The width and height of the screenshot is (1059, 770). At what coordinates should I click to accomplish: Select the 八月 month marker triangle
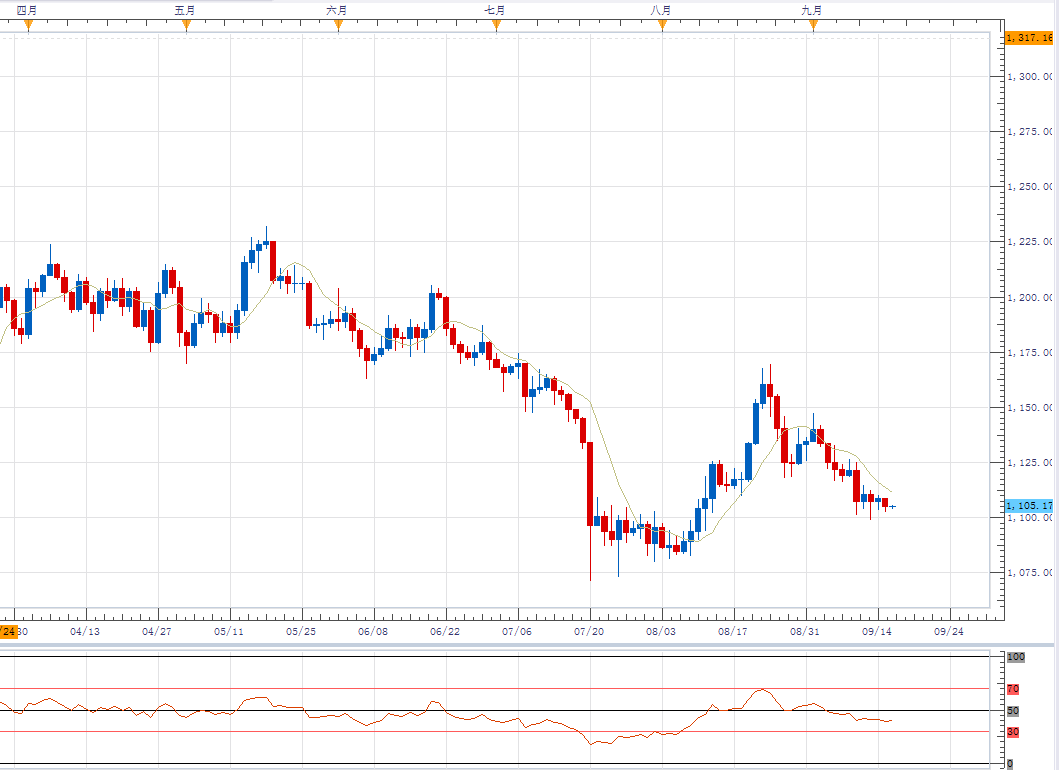click(662, 26)
